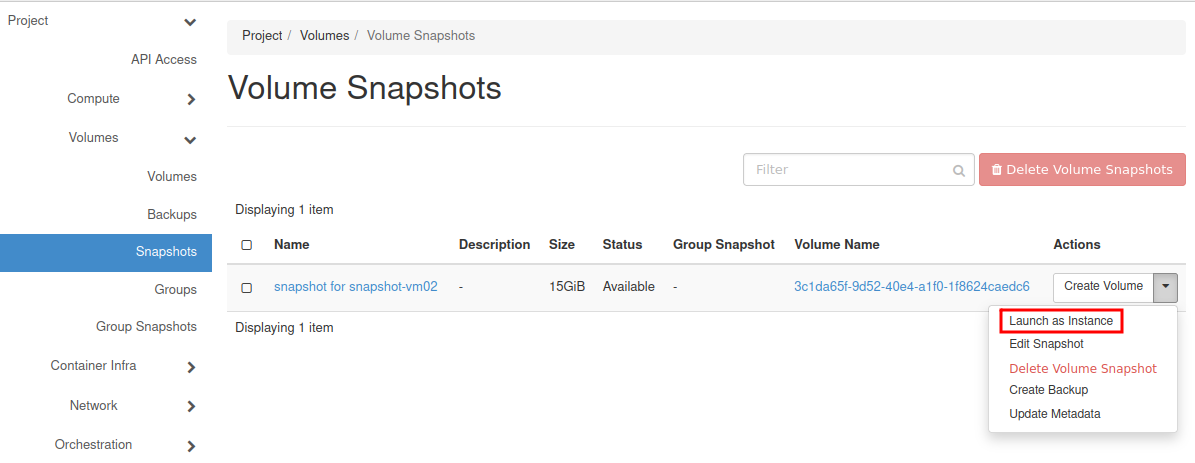Click the search magnifier icon in Filter
Viewport: 1195px width, 463px height.
[959, 170]
